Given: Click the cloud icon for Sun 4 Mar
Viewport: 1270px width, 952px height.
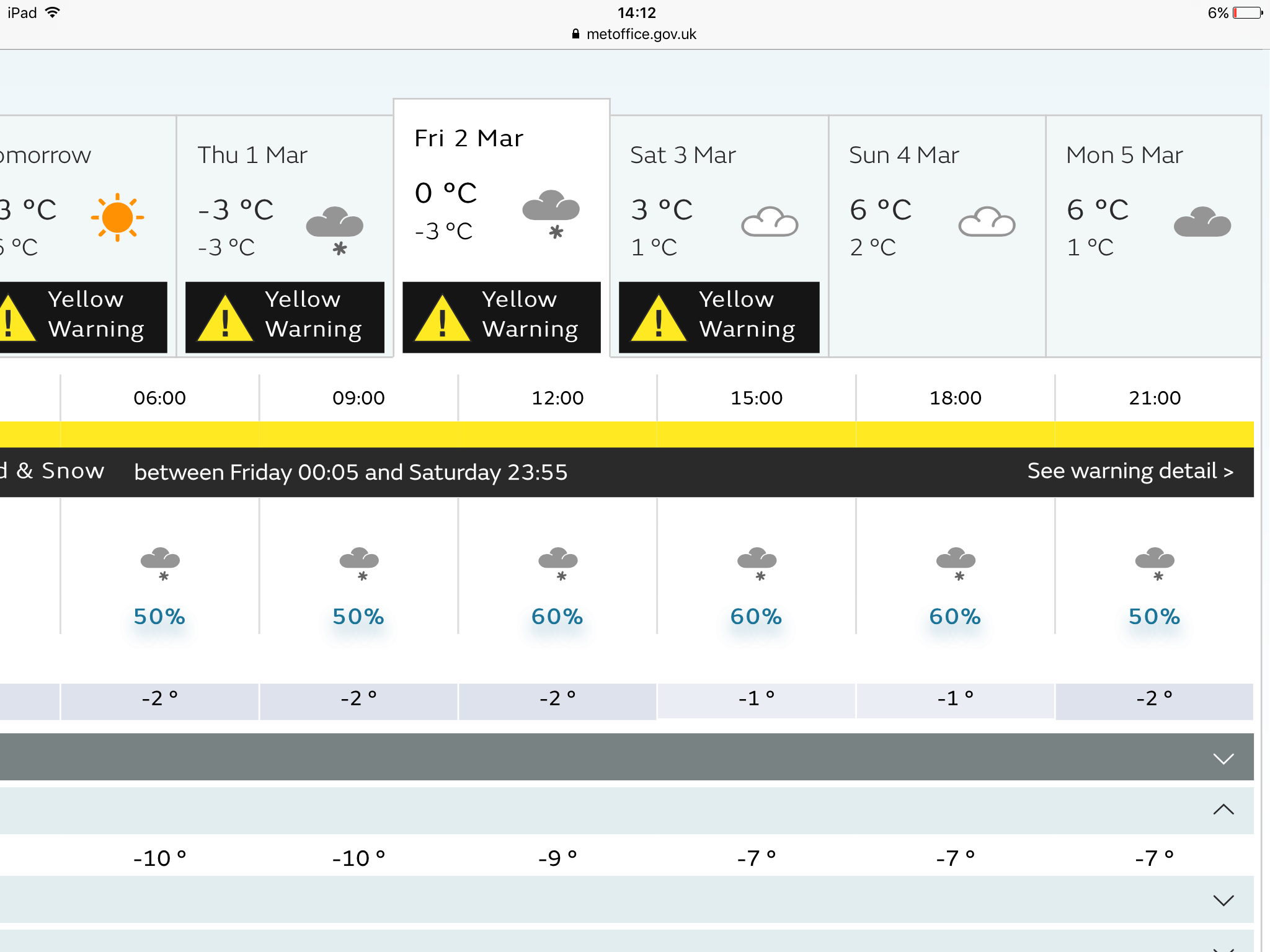Looking at the screenshot, I should pyautogui.click(x=987, y=222).
